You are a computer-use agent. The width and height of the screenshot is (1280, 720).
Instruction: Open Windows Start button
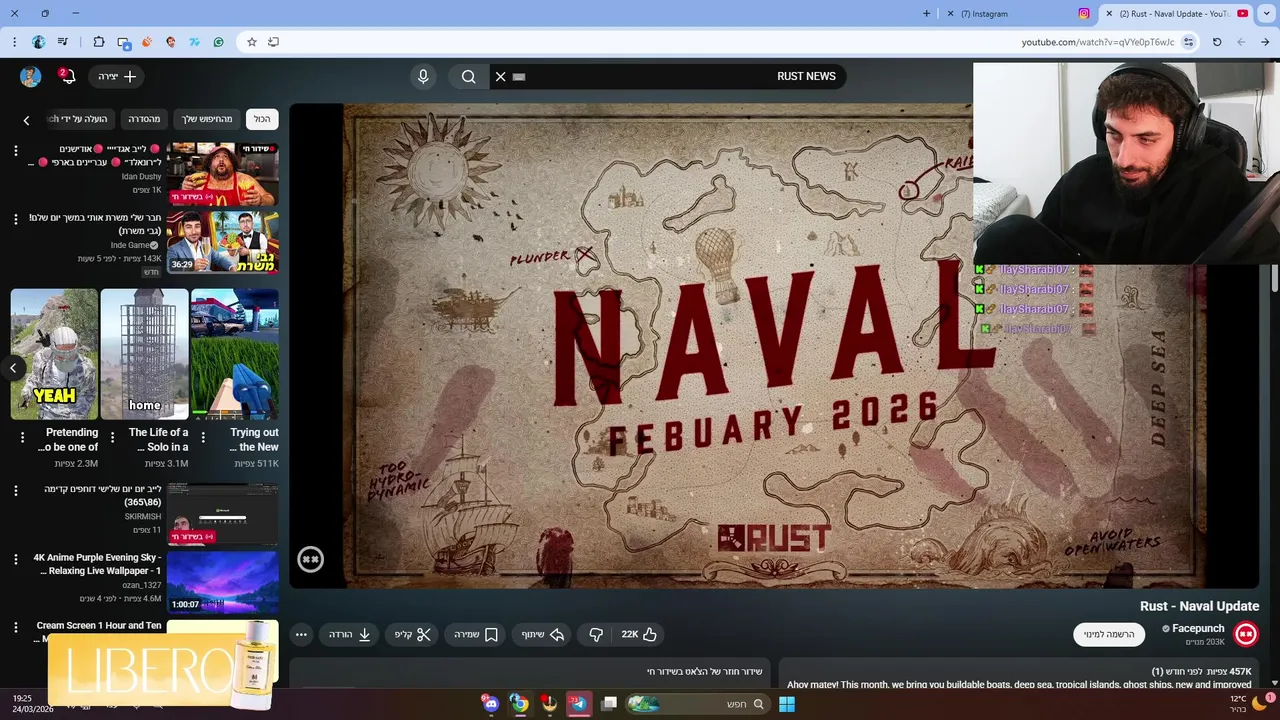[787, 704]
